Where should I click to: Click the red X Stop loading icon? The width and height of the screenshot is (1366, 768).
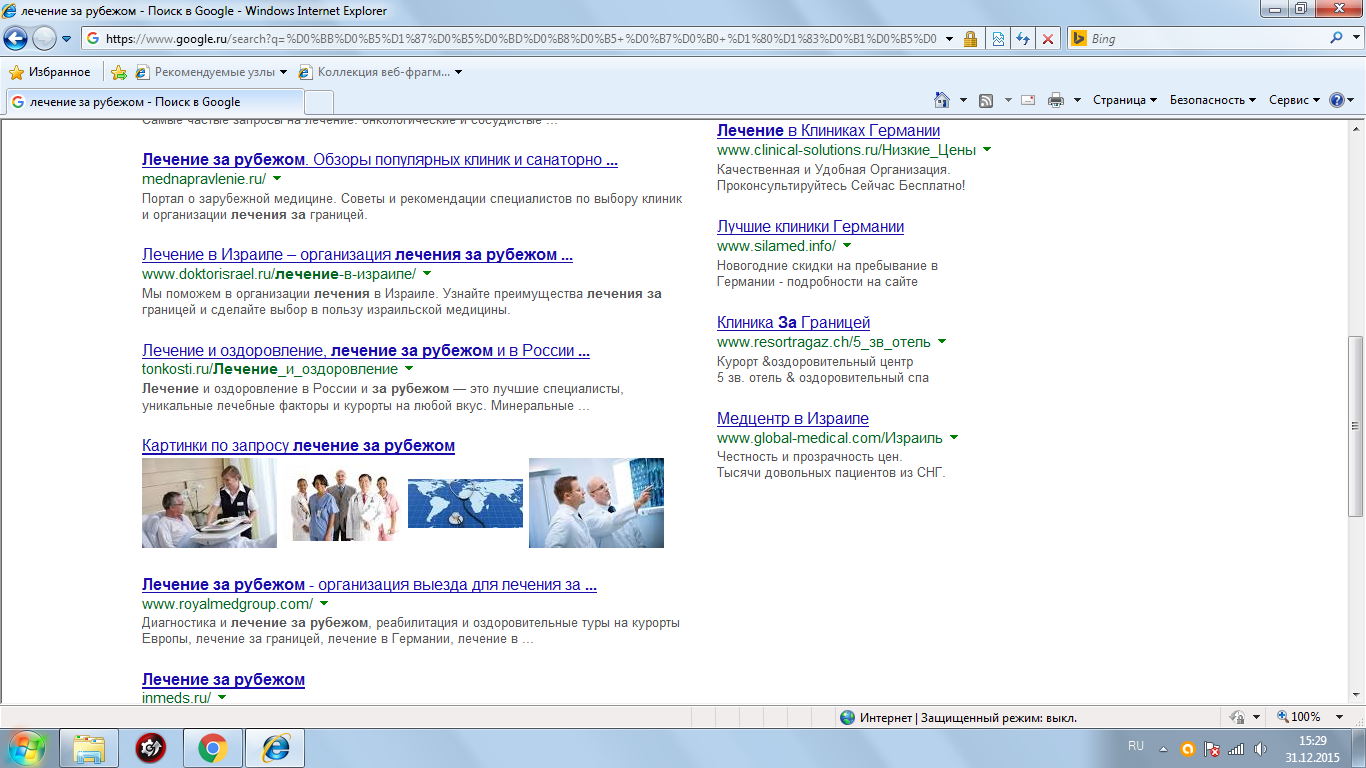(x=1047, y=39)
